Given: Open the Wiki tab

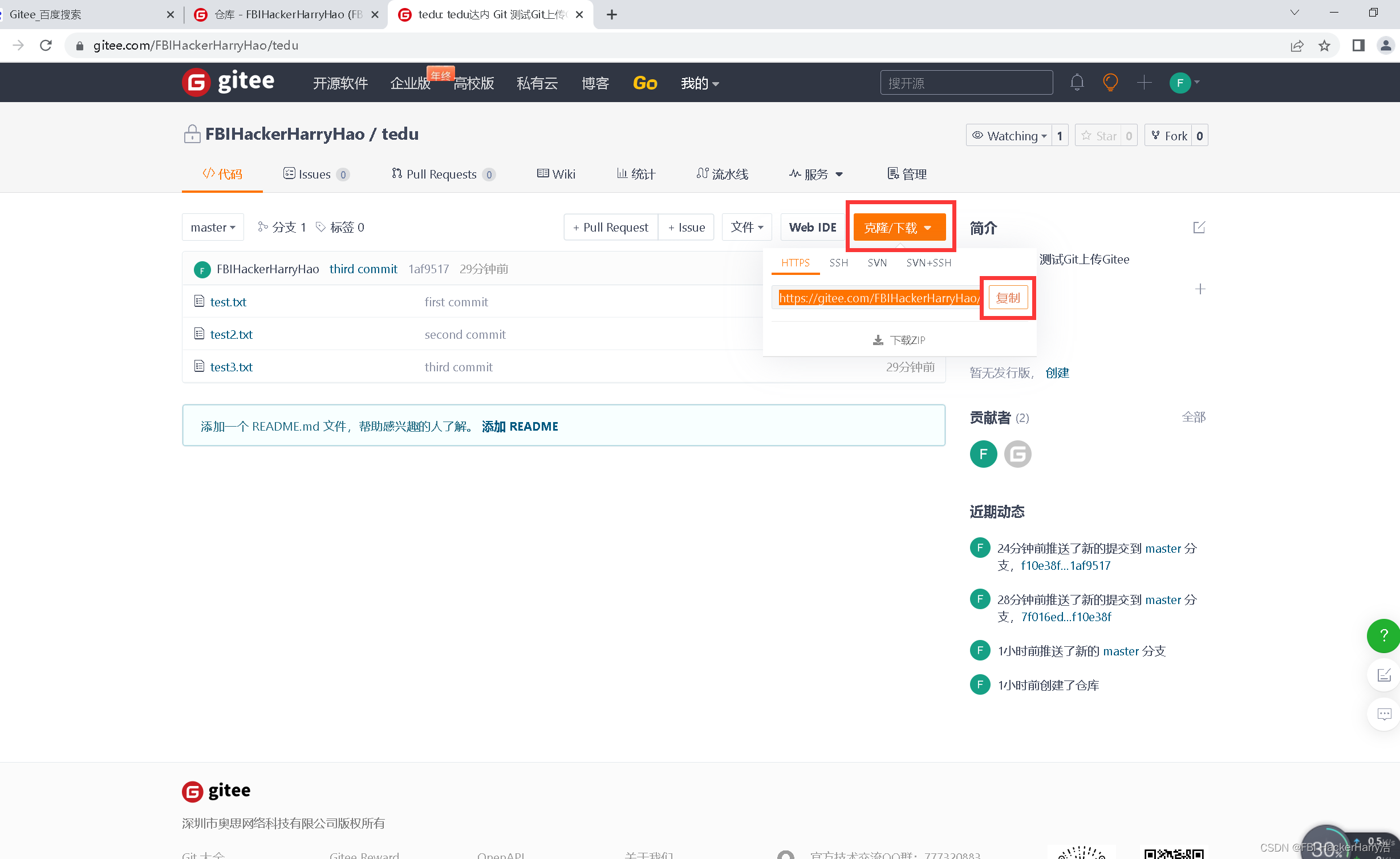Looking at the screenshot, I should [x=556, y=174].
